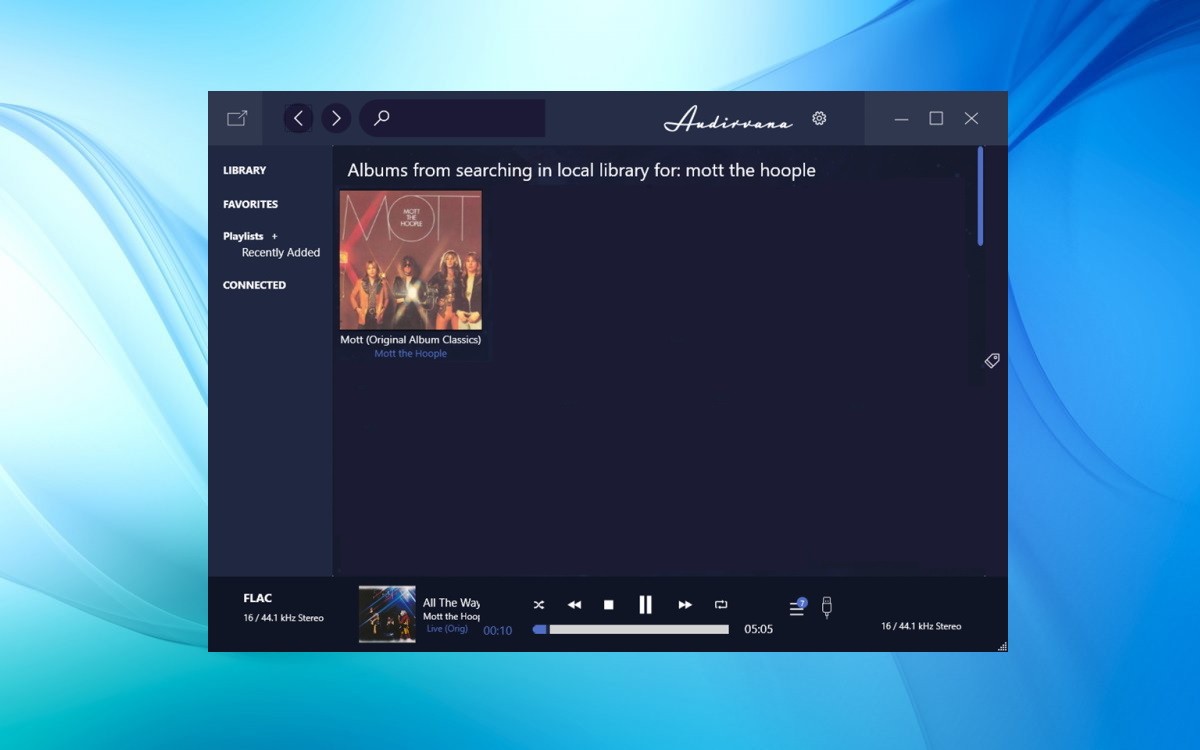Open the LIBRARY section
The image size is (1200, 750).
coord(244,171)
